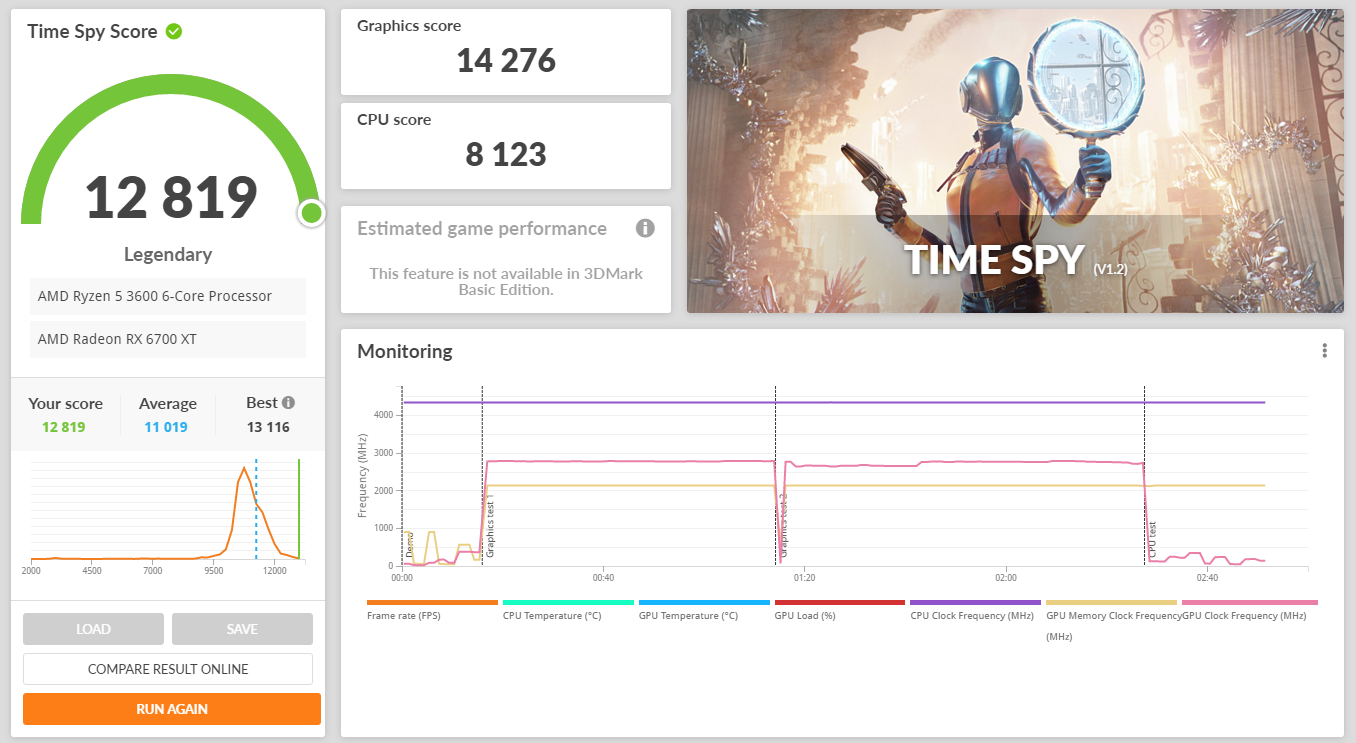Toggle the GPU Load (%) legend series
Screen dimensions: 1356x743
coord(840,609)
